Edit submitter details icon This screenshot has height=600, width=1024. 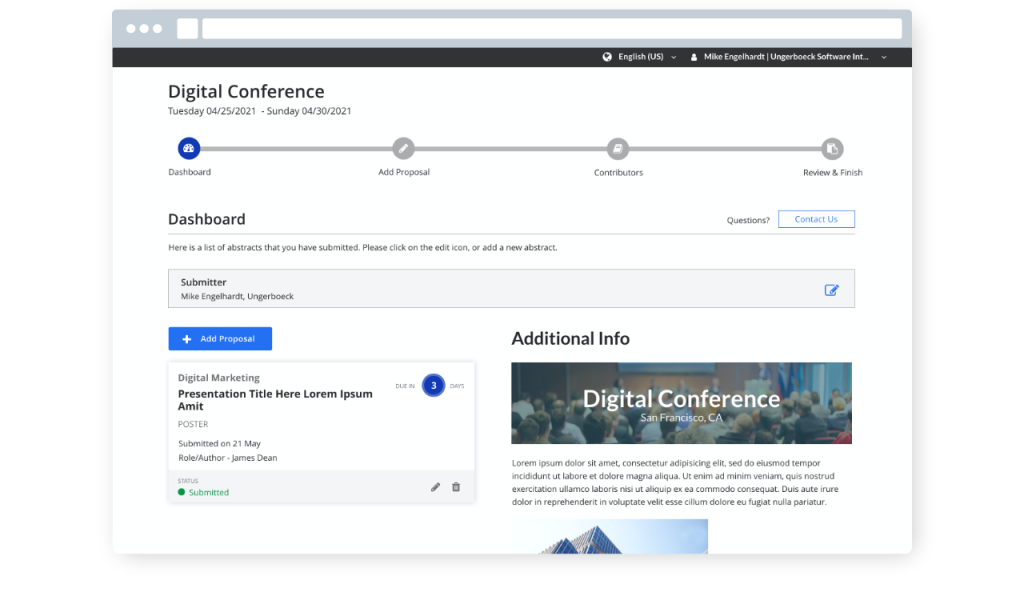click(x=831, y=290)
